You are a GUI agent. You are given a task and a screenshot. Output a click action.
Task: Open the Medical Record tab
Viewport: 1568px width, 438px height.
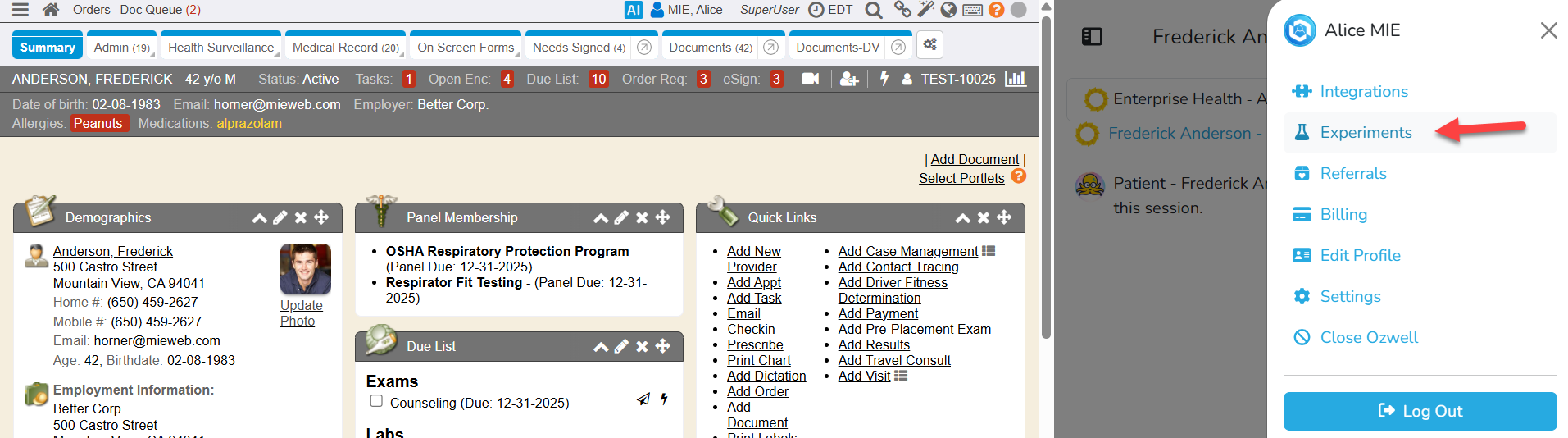tap(345, 48)
